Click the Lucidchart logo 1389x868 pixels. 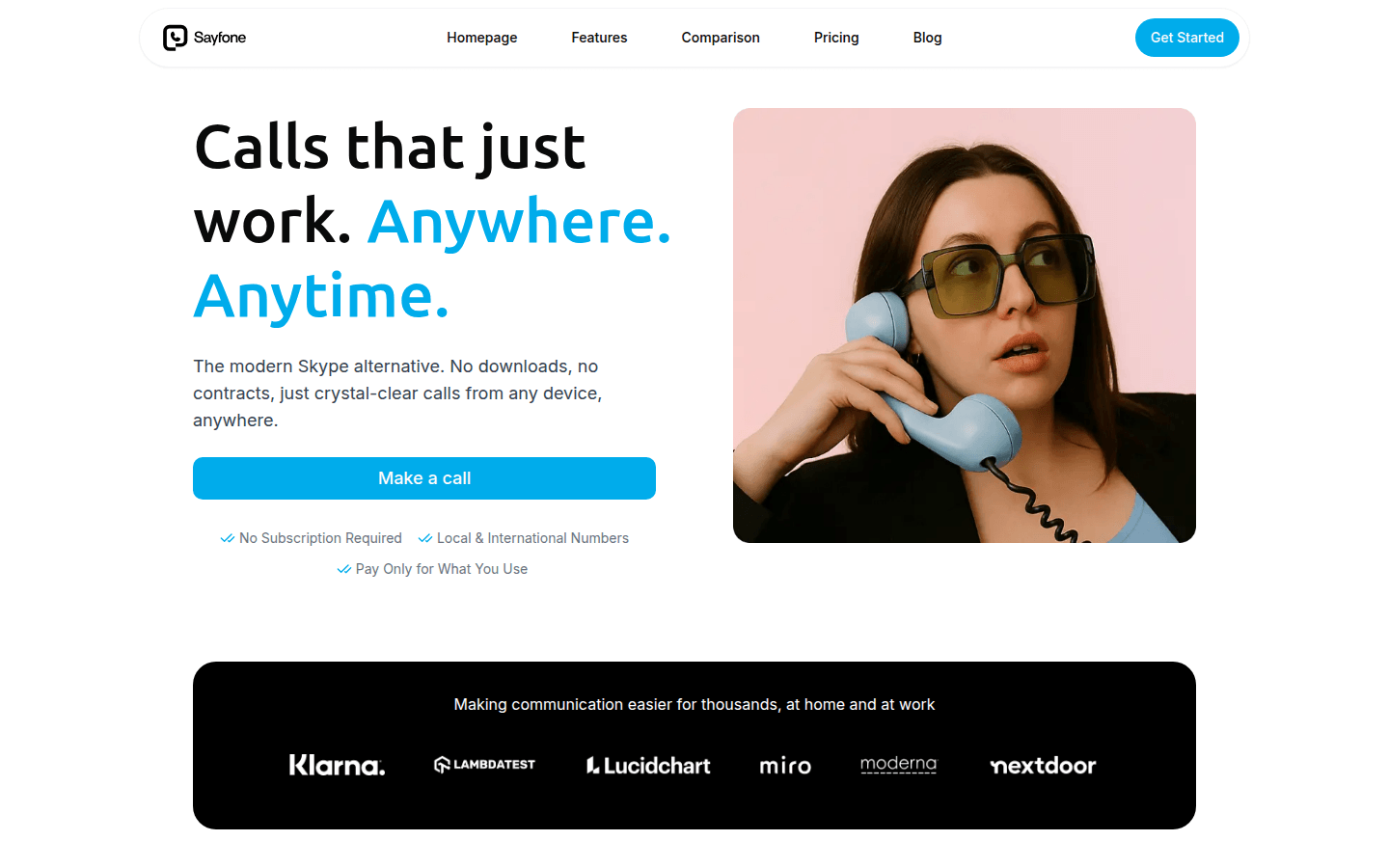(648, 765)
